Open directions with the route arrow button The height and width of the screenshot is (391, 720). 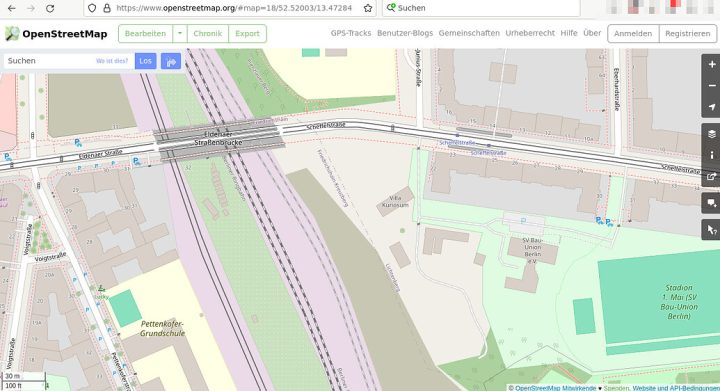click(171, 61)
